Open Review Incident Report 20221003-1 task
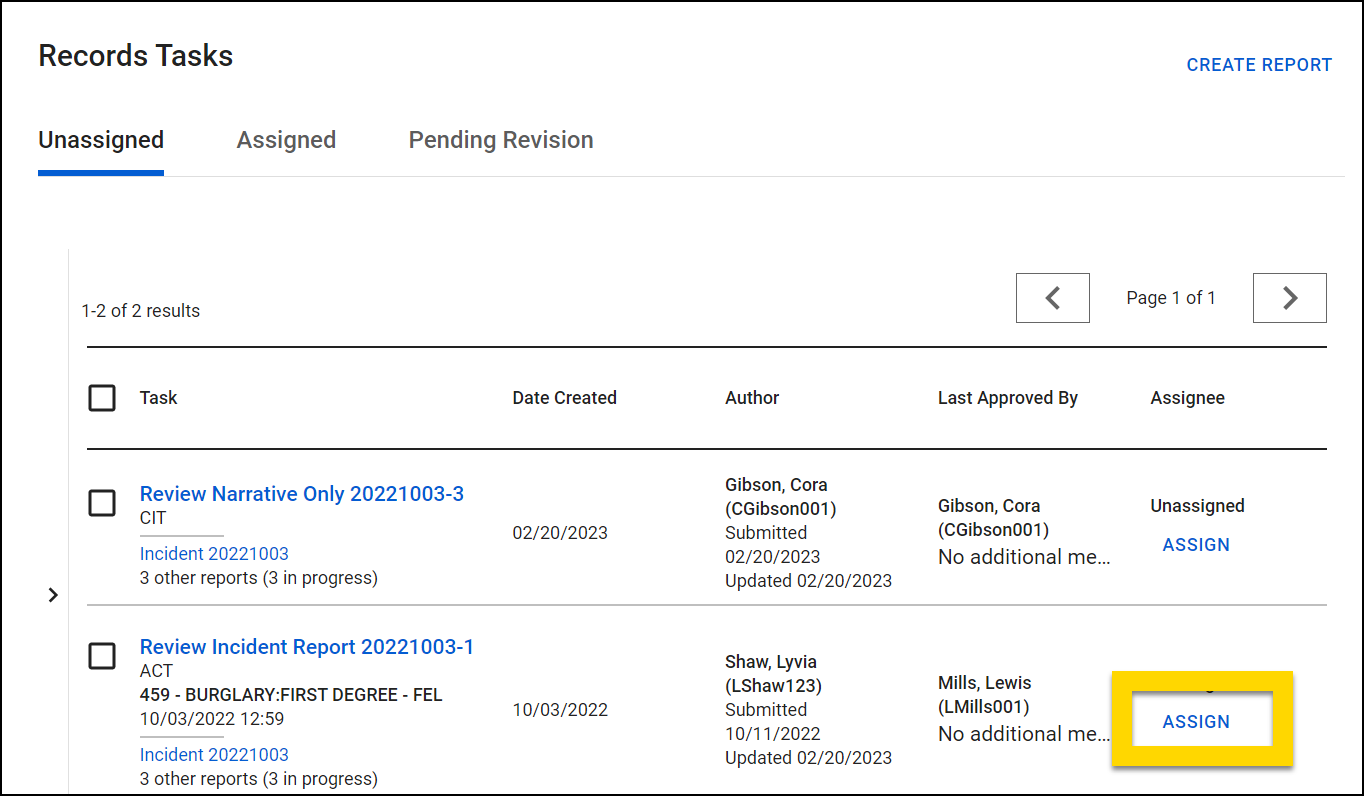This screenshot has width=1364, height=796. point(306,647)
